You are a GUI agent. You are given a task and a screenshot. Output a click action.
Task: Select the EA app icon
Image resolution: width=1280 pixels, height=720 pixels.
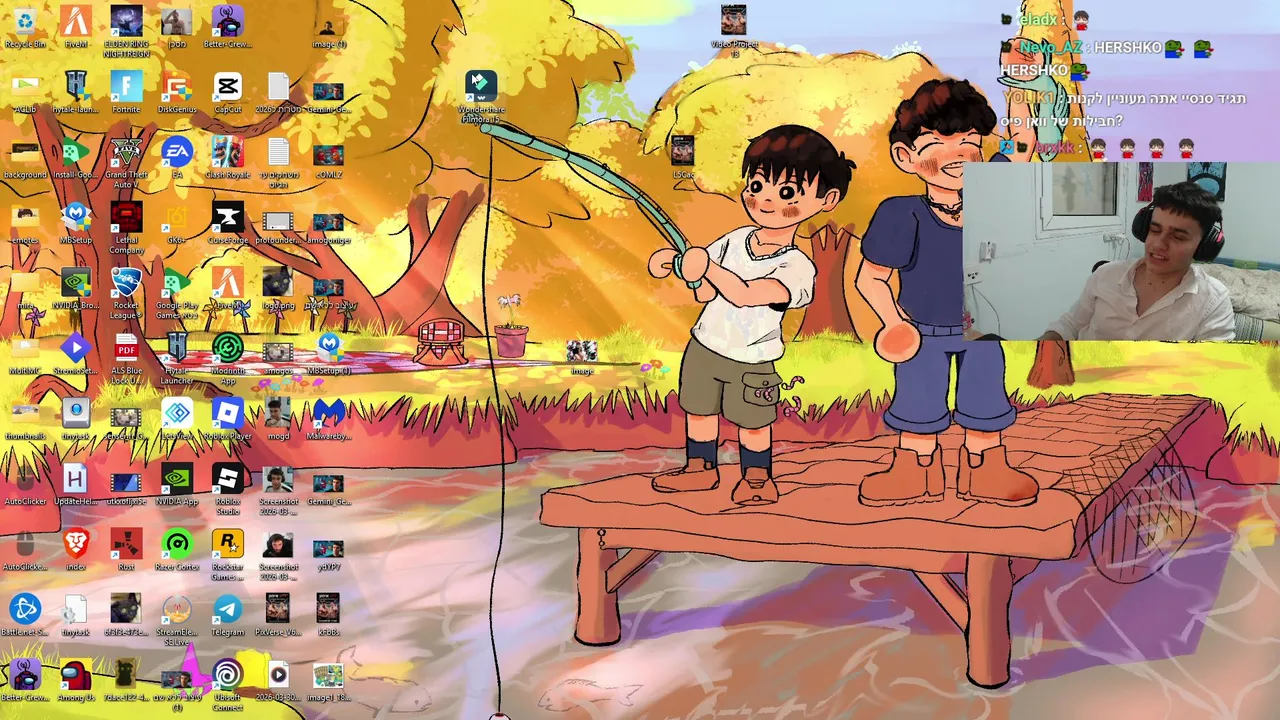[177, 158]
